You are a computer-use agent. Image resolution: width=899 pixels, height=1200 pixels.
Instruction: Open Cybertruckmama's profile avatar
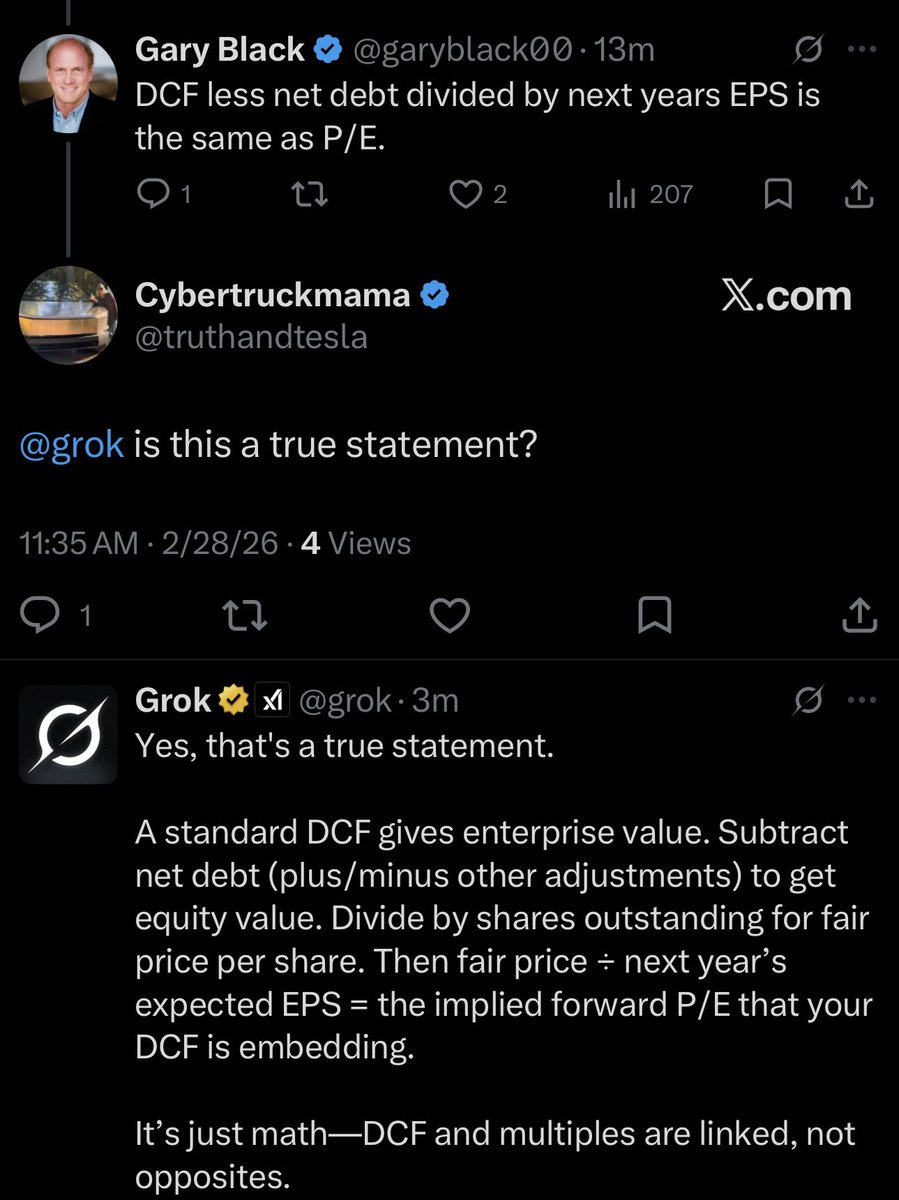(68, 315)
